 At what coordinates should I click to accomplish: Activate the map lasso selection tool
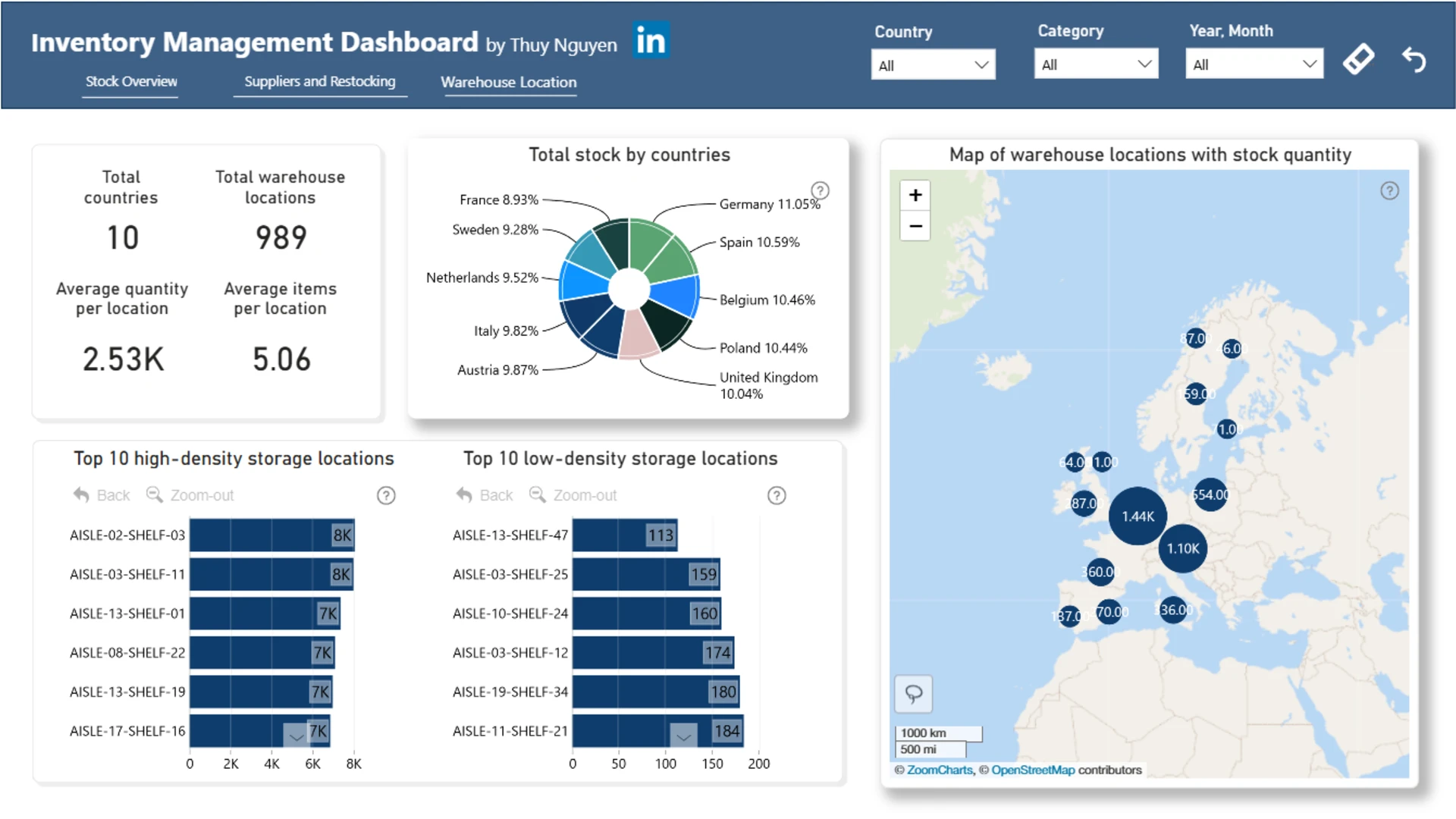(x=914, y=693)
